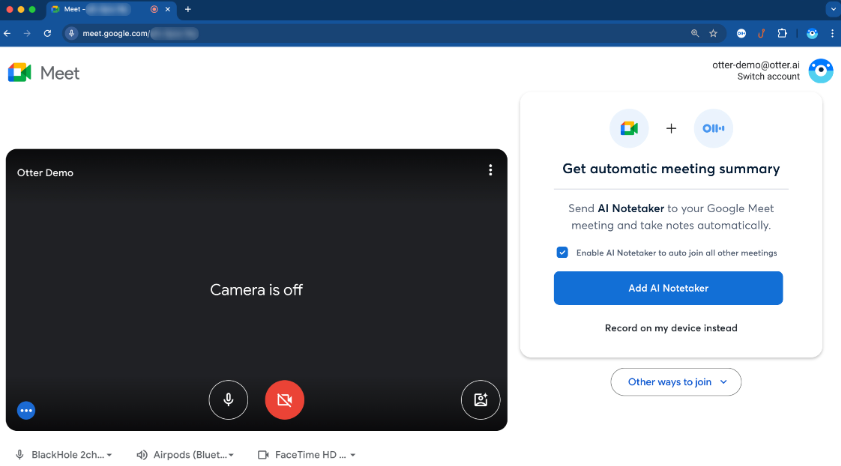This screenshot has height=466, width=841.
Task: Click 'Get automatic meeting summary' heading
Action: [671, 169]
